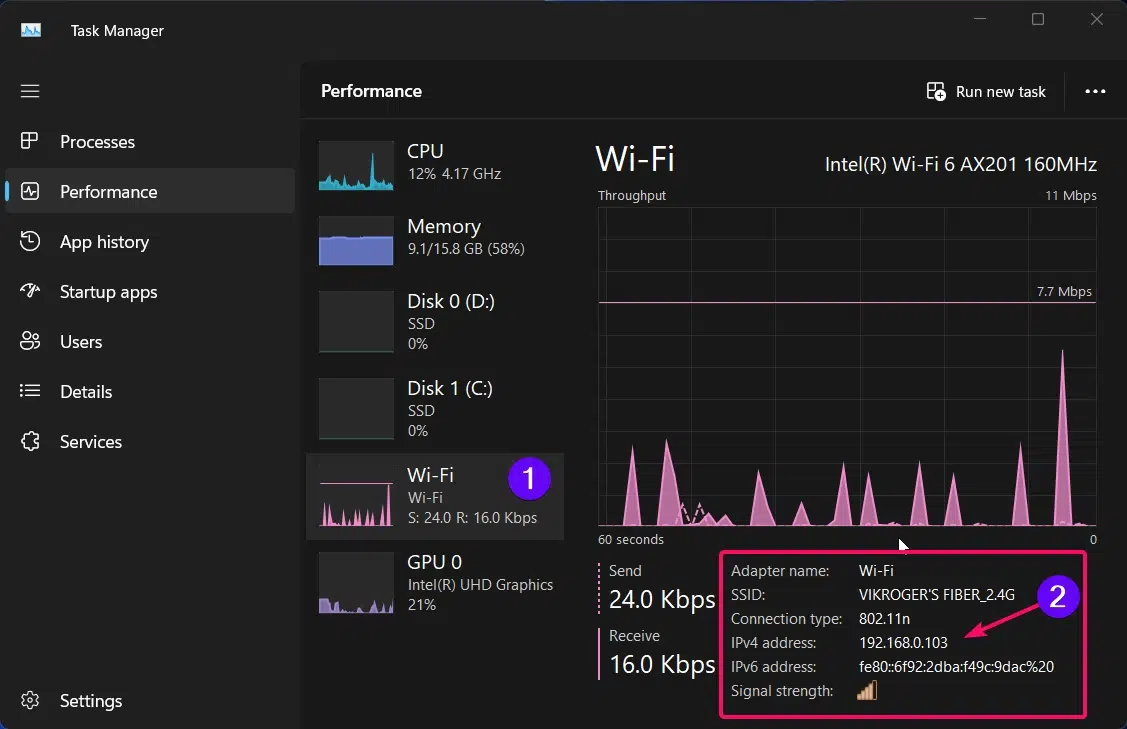Click the Details list icon
1127x729 pixels.
(29, 390)
